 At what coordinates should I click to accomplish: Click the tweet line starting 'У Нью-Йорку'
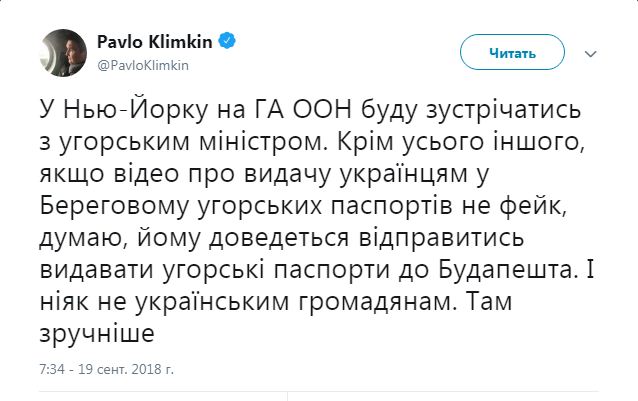[x=310, y=110]
